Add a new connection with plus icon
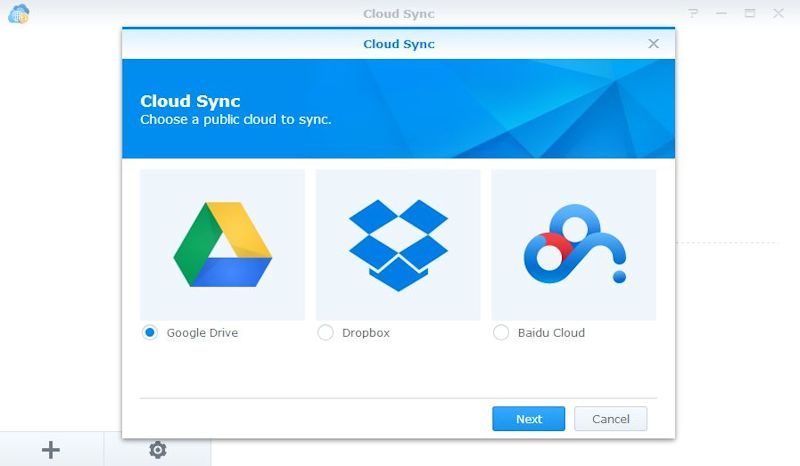This screenshot has width=800, height=466. [x=51, y=450]
